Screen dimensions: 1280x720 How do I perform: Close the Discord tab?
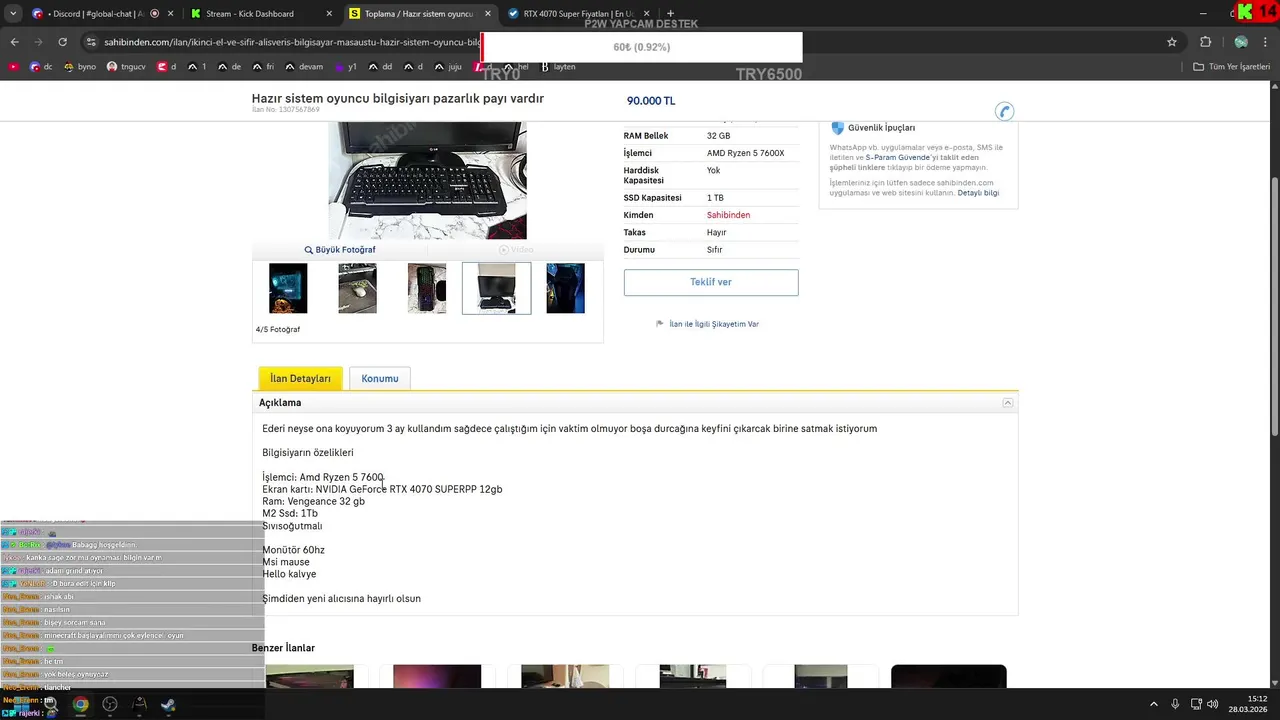170,14
